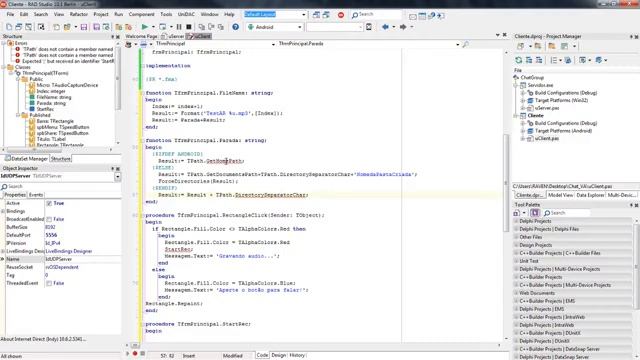Select uServer.pas in Project Manager

[547, 108]
